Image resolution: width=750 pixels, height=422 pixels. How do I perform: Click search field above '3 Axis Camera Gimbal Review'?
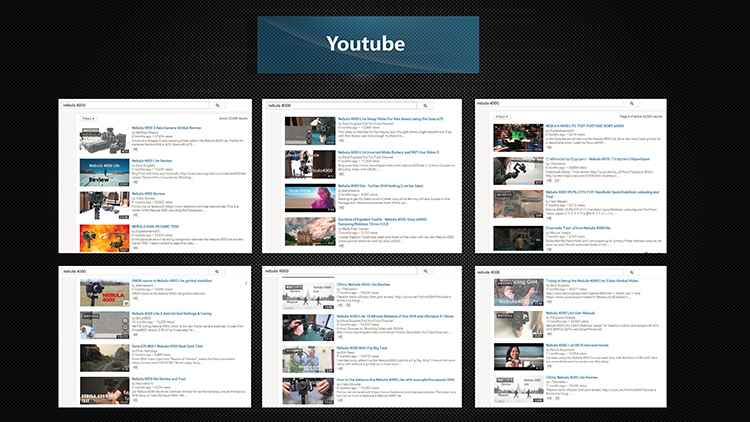tap(135, 105)
